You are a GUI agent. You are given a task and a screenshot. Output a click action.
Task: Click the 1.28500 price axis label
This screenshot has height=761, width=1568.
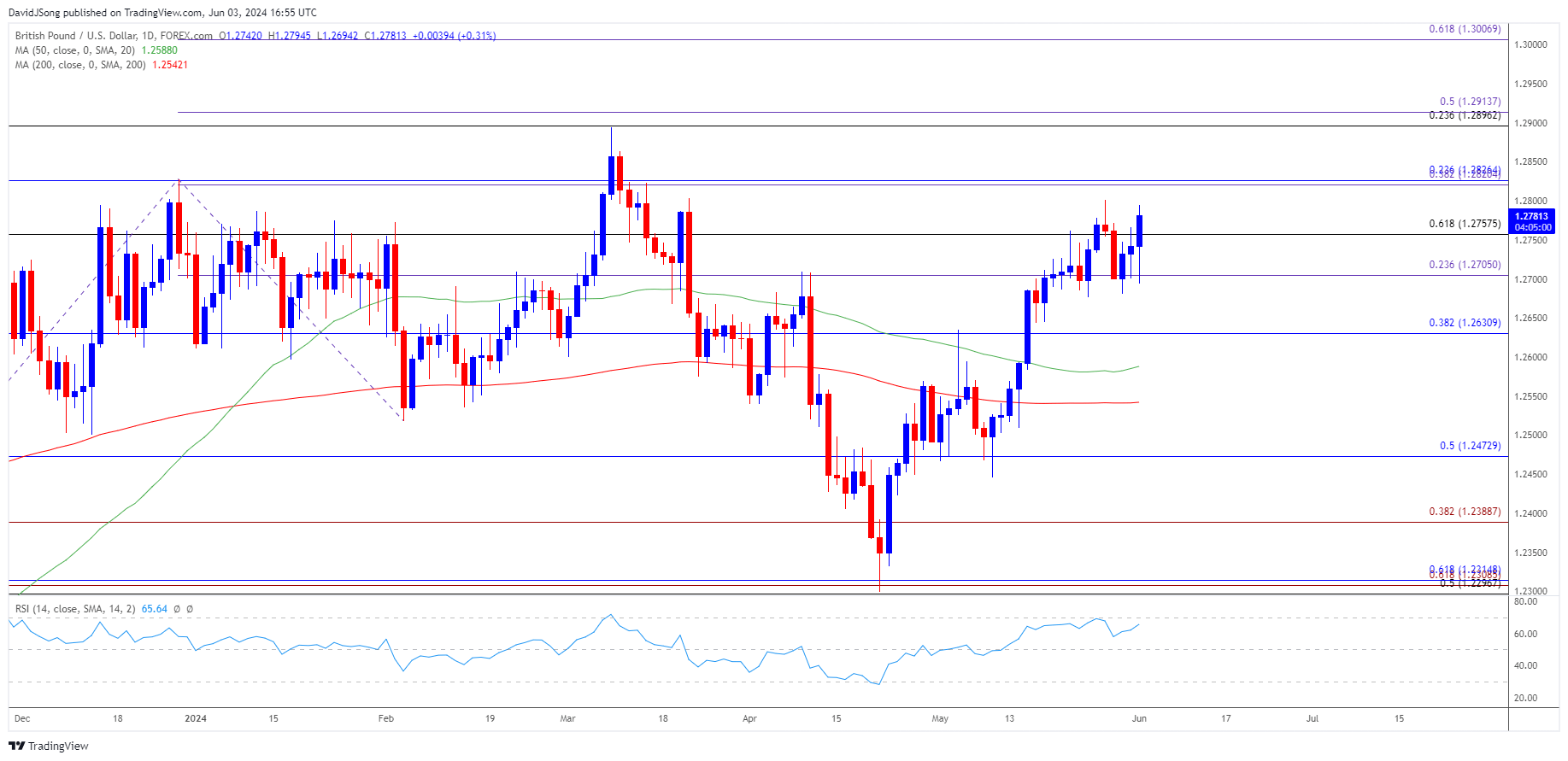1530,161
